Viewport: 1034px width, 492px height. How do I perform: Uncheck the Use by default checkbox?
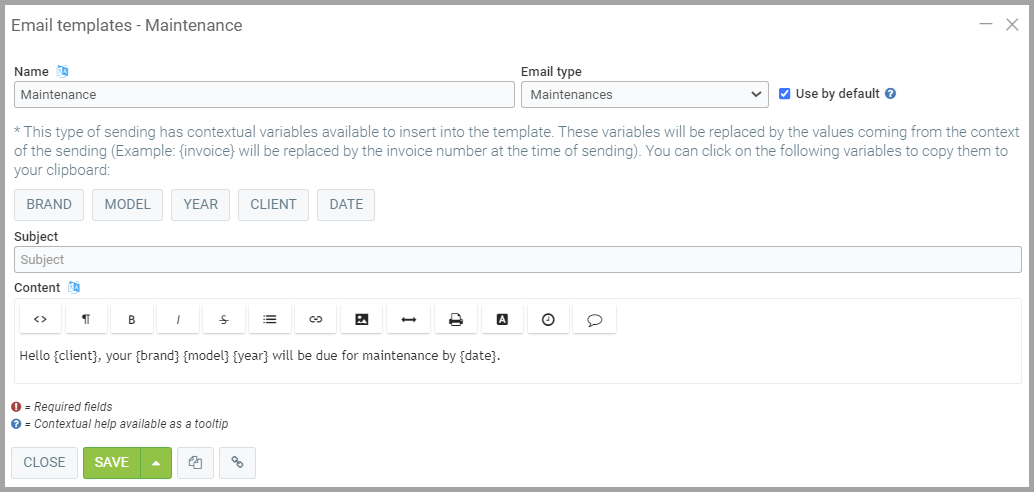pyautogui.click(x=785, y=94)
